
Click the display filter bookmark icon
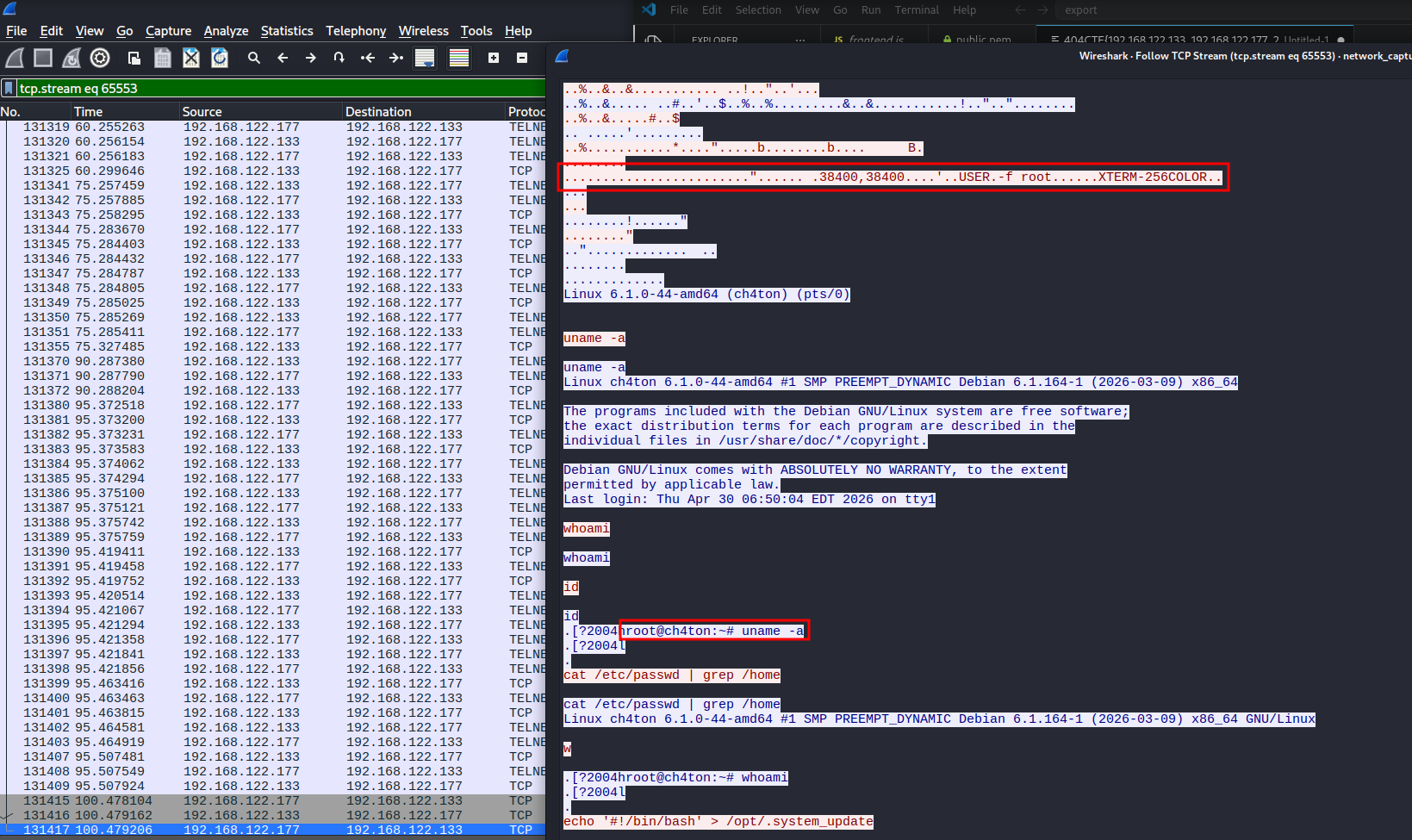click(9, 88)
